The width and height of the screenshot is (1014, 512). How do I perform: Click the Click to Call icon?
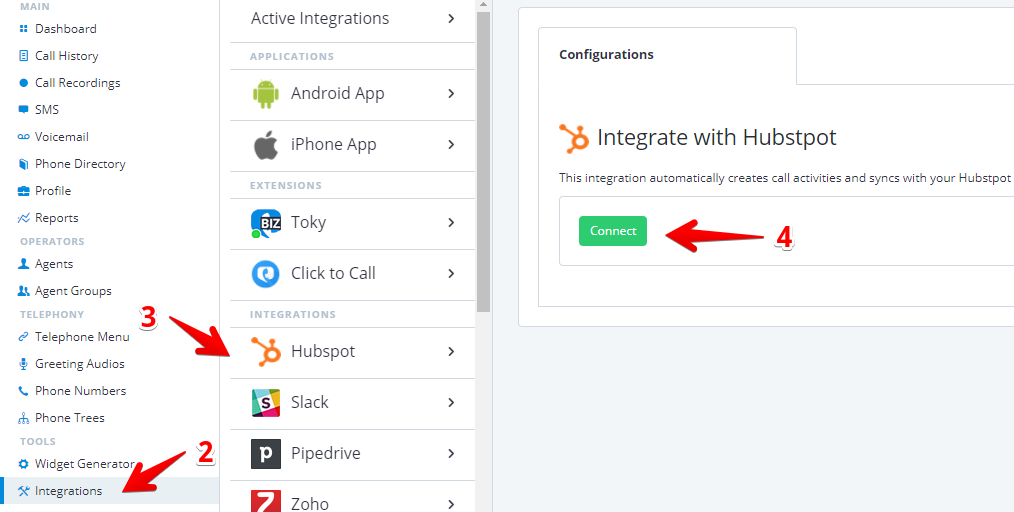pyautogui.click(x=265, y=274)
